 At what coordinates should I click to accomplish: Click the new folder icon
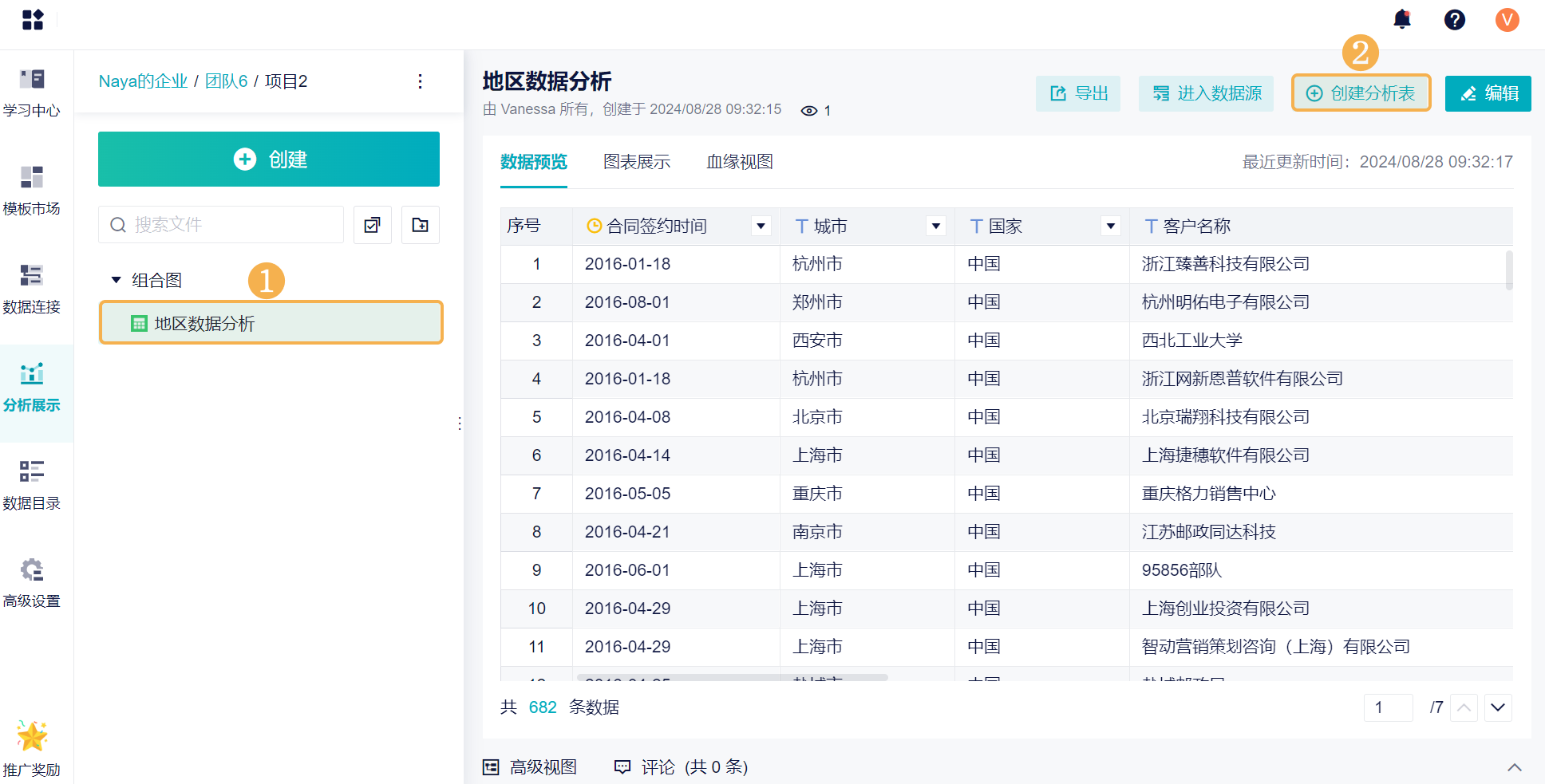421,225
